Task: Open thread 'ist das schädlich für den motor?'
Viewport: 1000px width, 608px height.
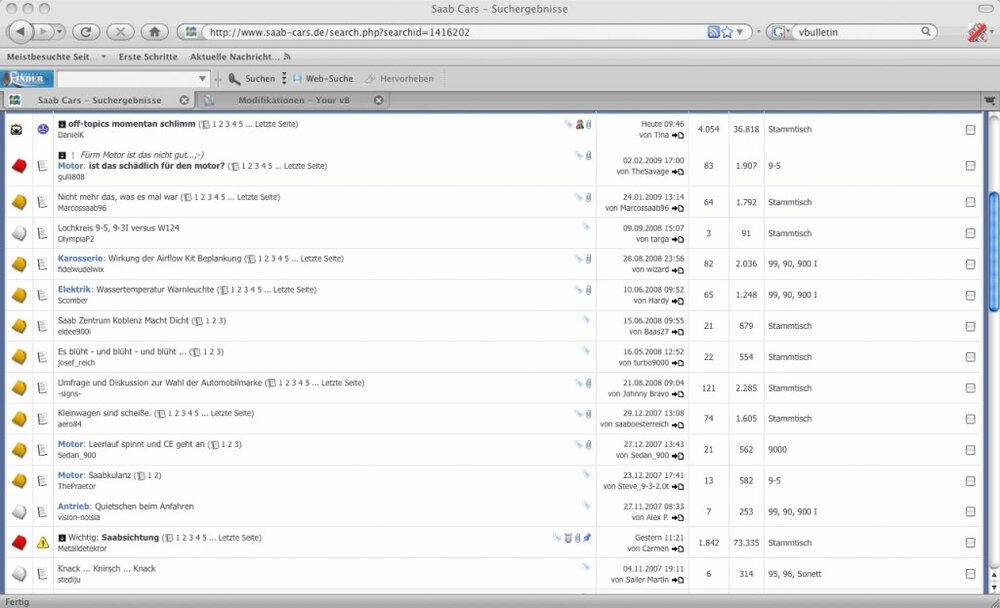Action: click(x=156, y=166)
